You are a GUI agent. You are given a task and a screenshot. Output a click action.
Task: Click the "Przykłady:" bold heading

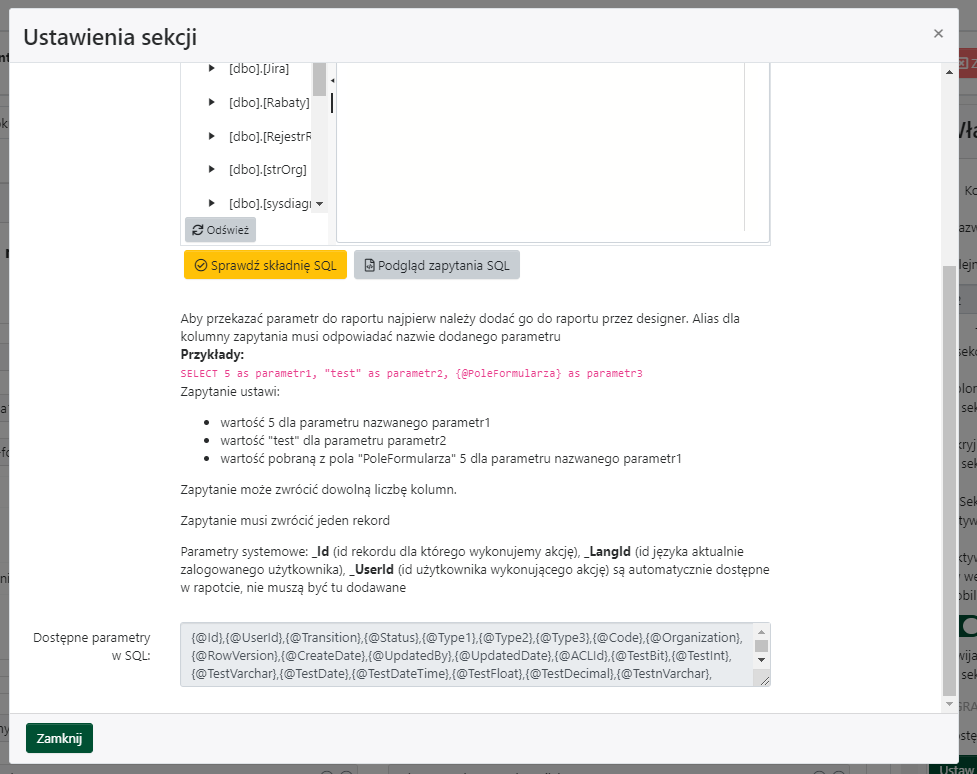click(212, 355)
